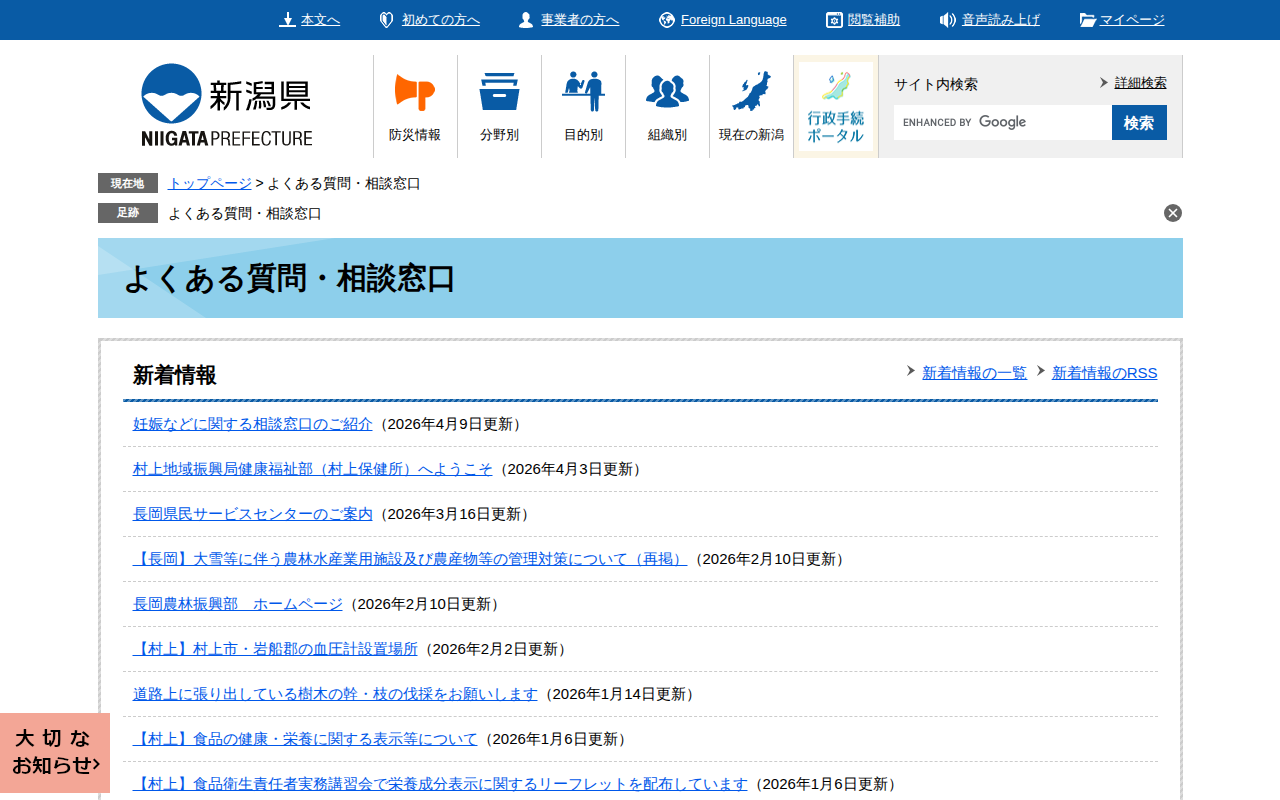Click the site search input field

(x=1001, y=122)
